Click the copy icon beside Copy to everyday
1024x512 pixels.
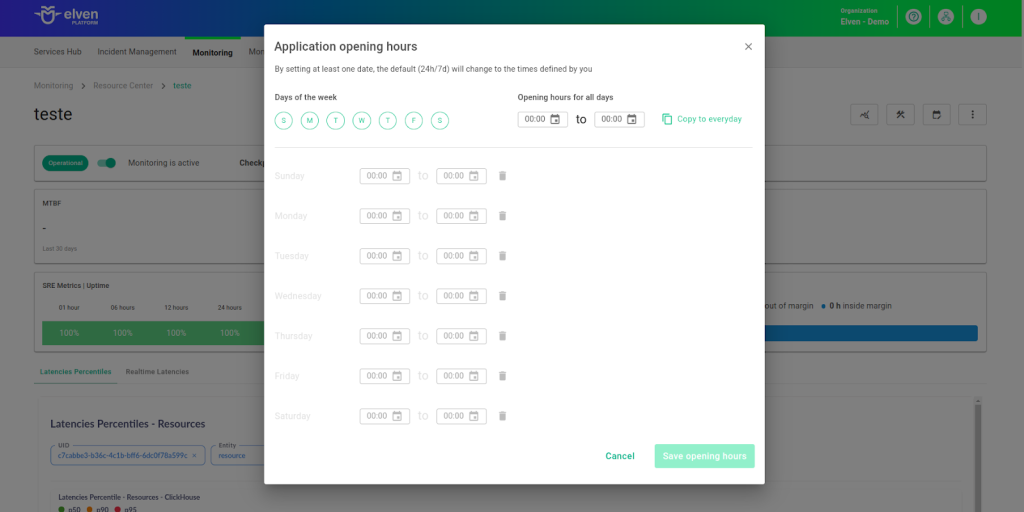click(x=667, y=119)
